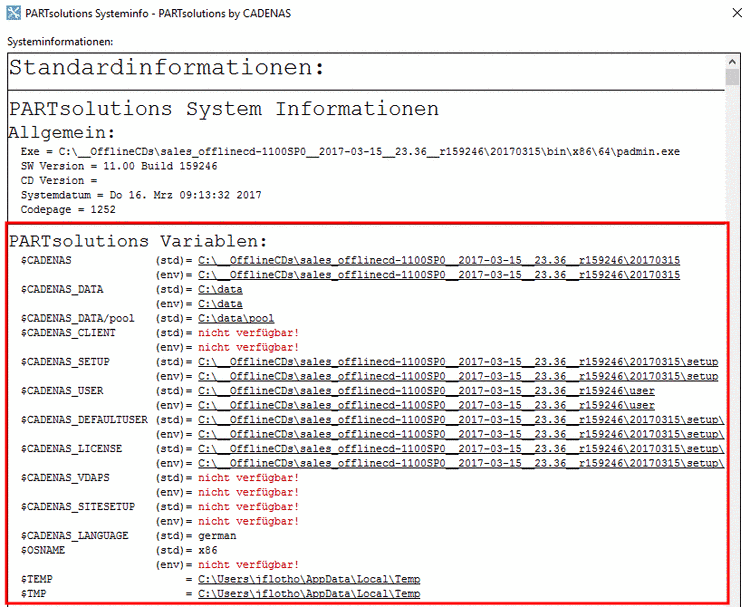Open the $CADENAS_DATA (env) C:\data link
Screen dimensions: 750x607
(x=220, y=304)
